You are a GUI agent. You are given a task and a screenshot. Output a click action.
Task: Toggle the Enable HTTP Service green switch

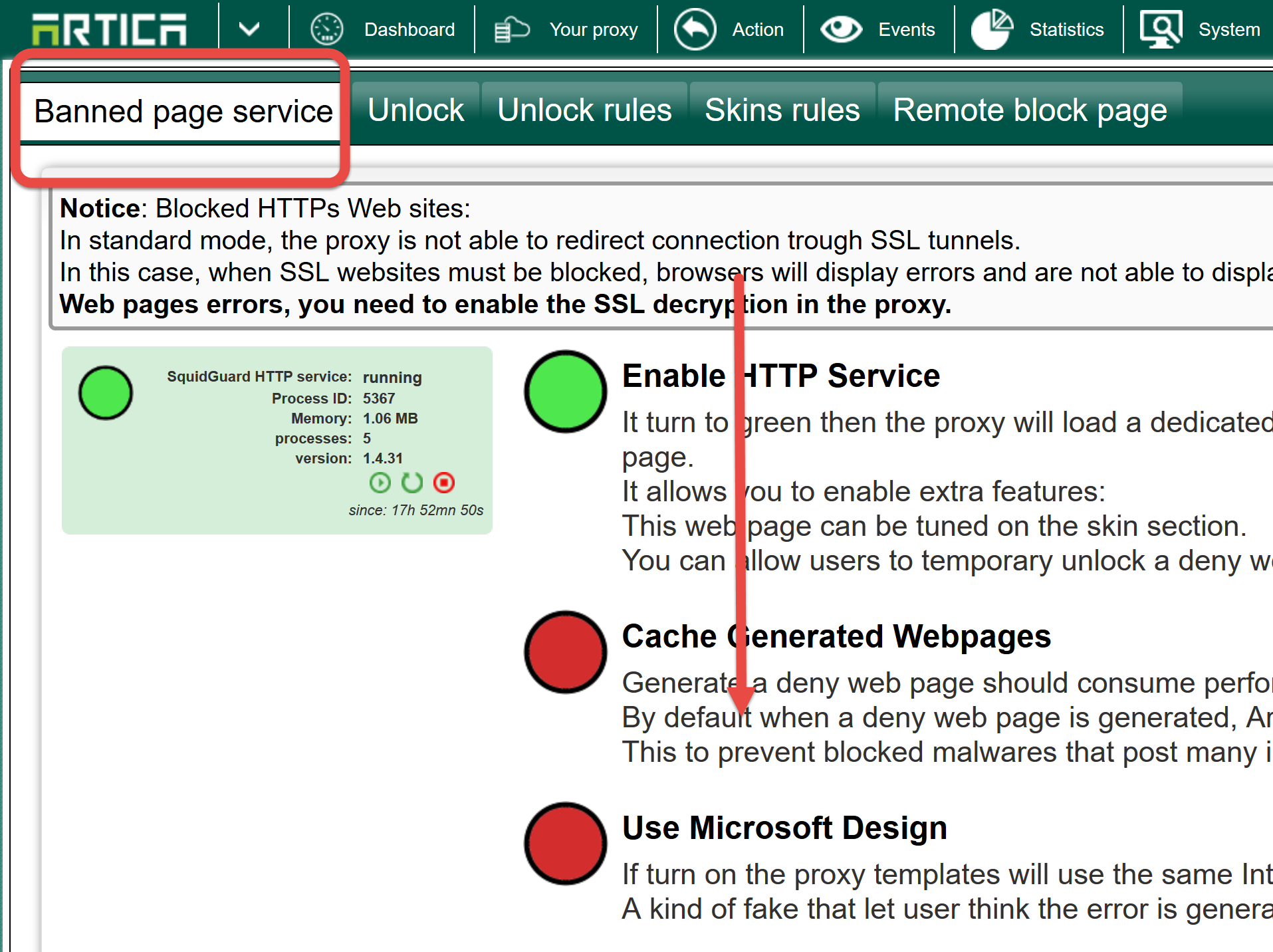566,392
